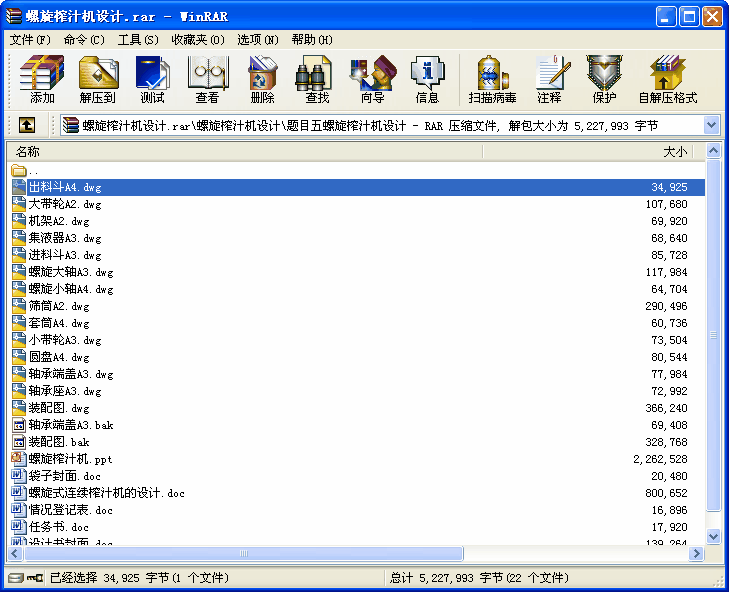Launch the 向导 (Wizard) icon
The height and width of the screenshot is (592, 729).
(x=372, y=79)
